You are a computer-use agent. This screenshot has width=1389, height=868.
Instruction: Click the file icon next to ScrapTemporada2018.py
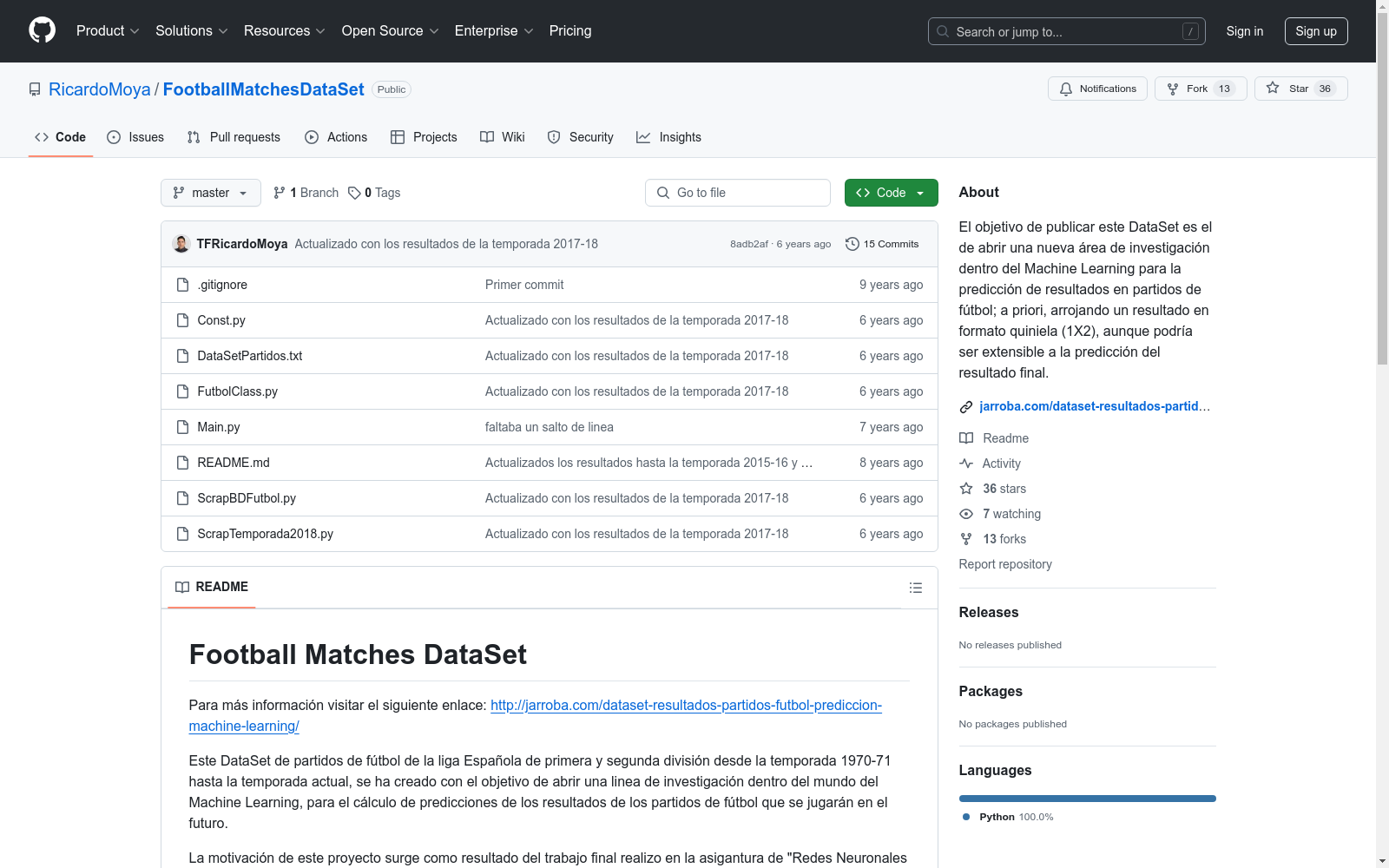(182, 534)
